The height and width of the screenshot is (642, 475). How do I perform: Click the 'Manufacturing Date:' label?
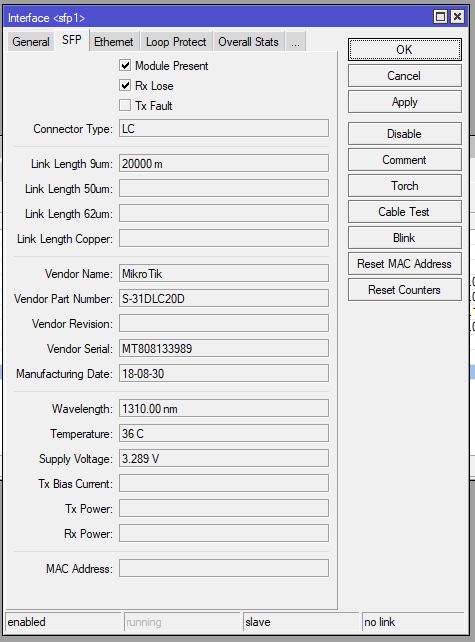coord(64,374)
